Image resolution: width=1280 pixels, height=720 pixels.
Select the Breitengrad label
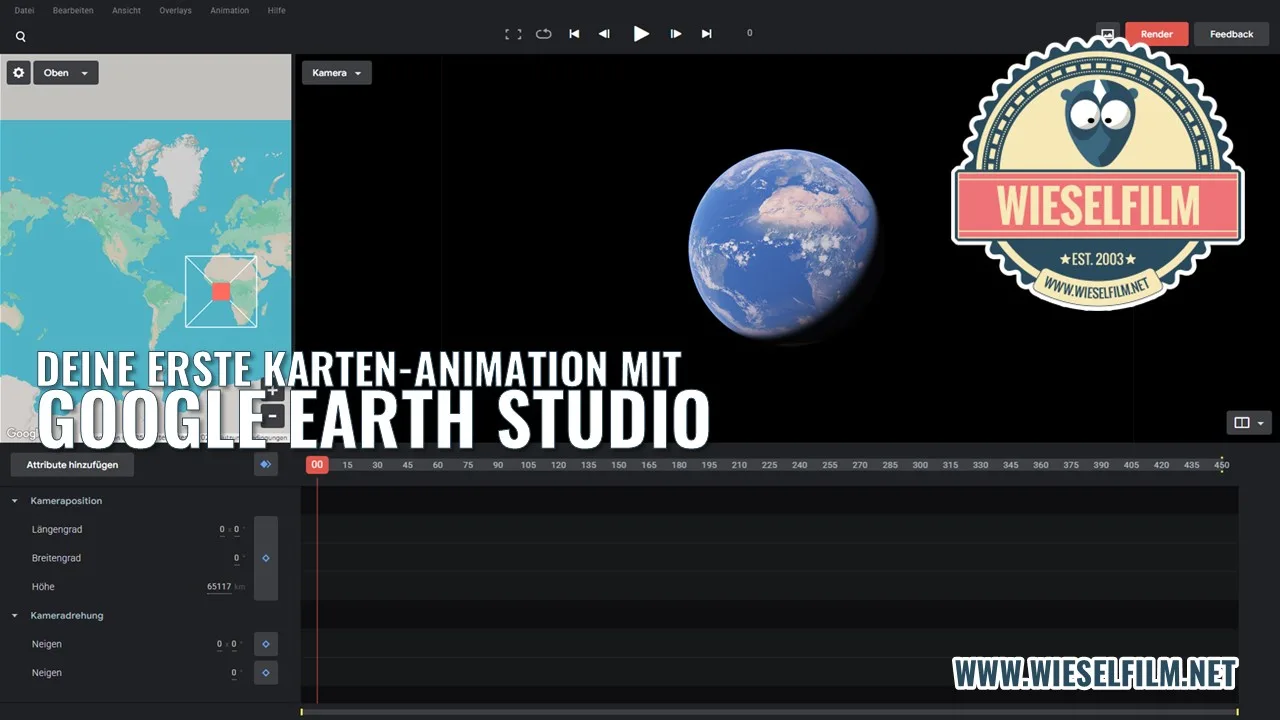tap(56, 558)
